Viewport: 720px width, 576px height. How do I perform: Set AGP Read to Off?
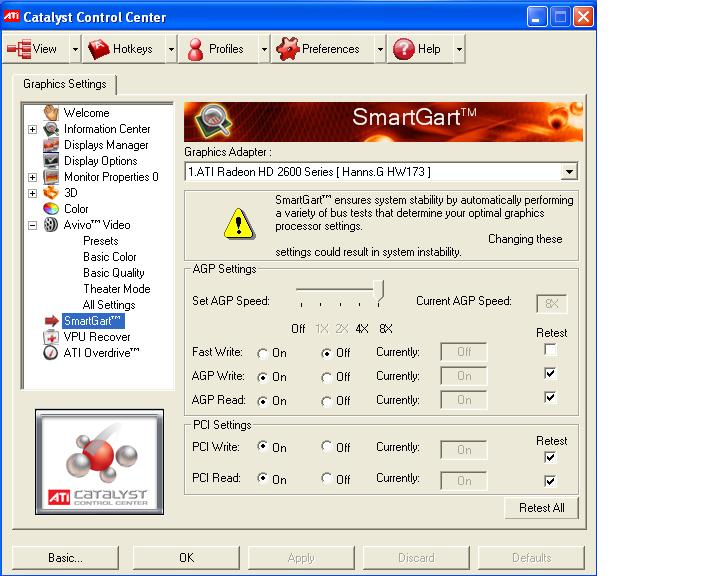tap(326, 401)
